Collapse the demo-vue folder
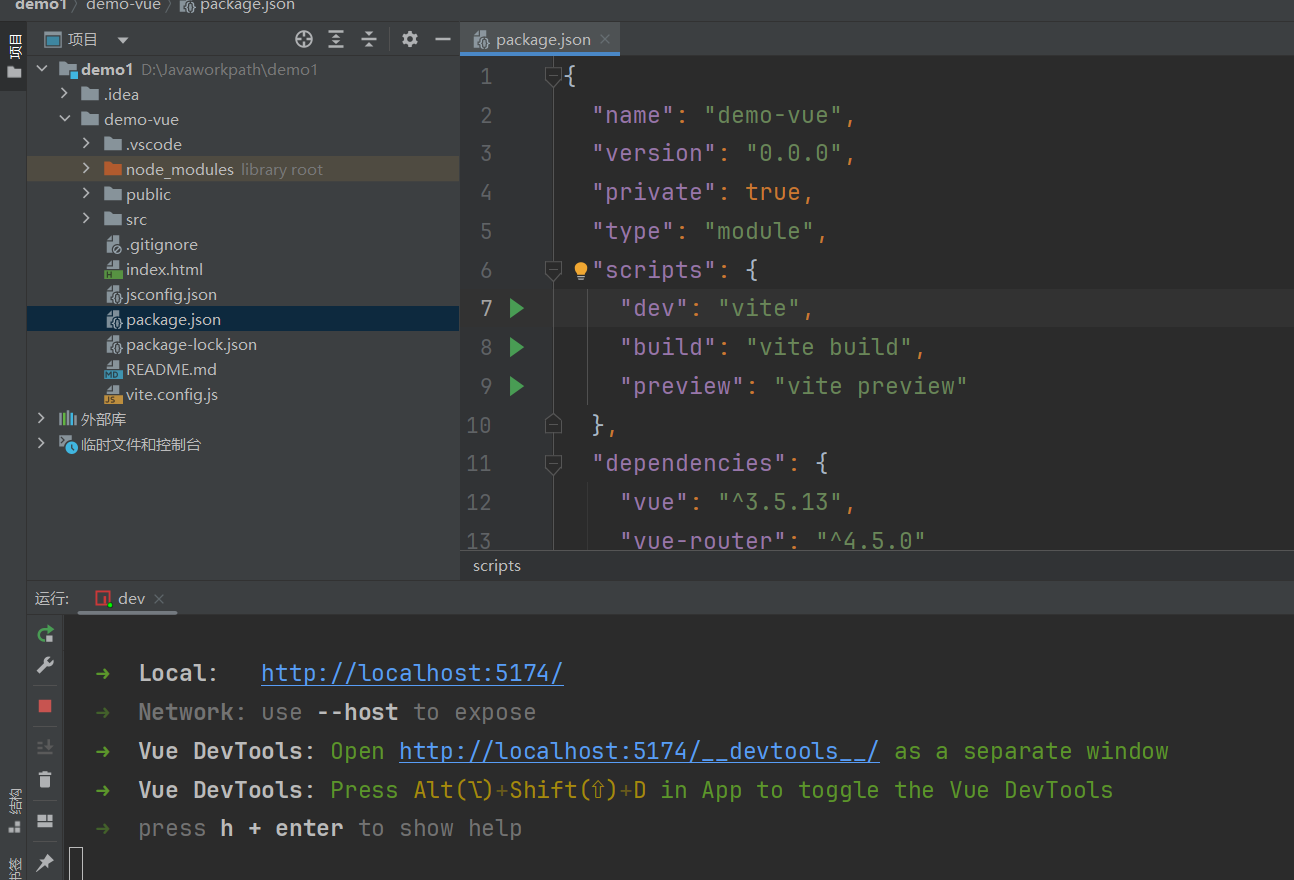 (x=65, y=118)
